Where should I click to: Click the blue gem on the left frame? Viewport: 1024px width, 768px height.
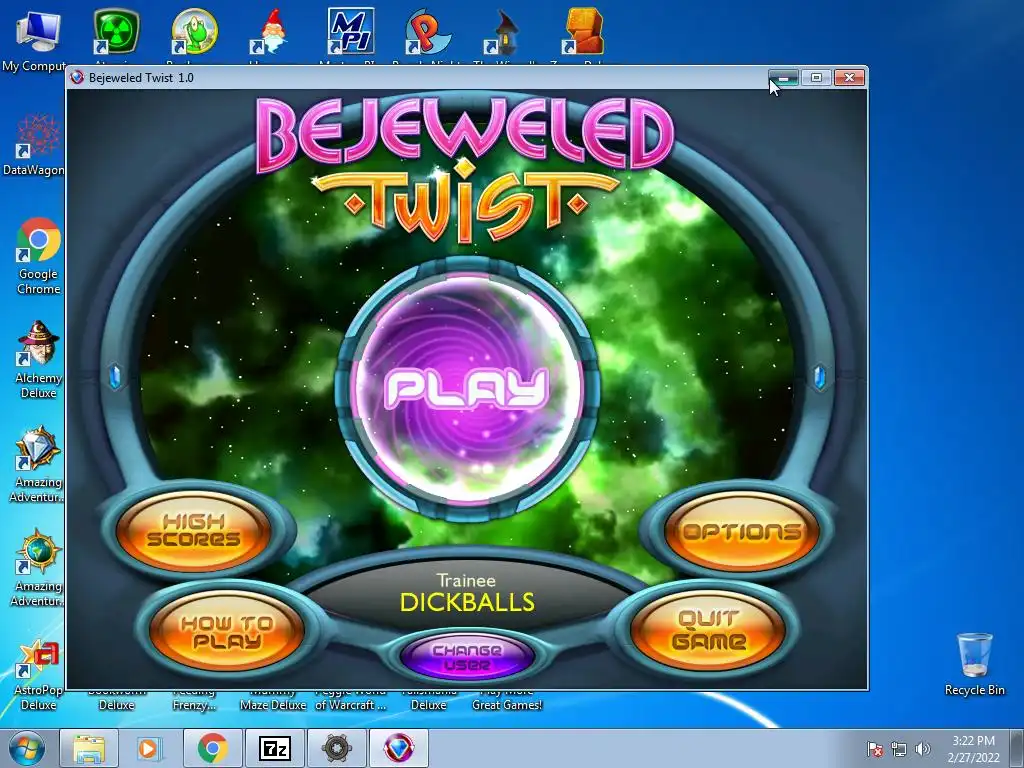point(115,377)
